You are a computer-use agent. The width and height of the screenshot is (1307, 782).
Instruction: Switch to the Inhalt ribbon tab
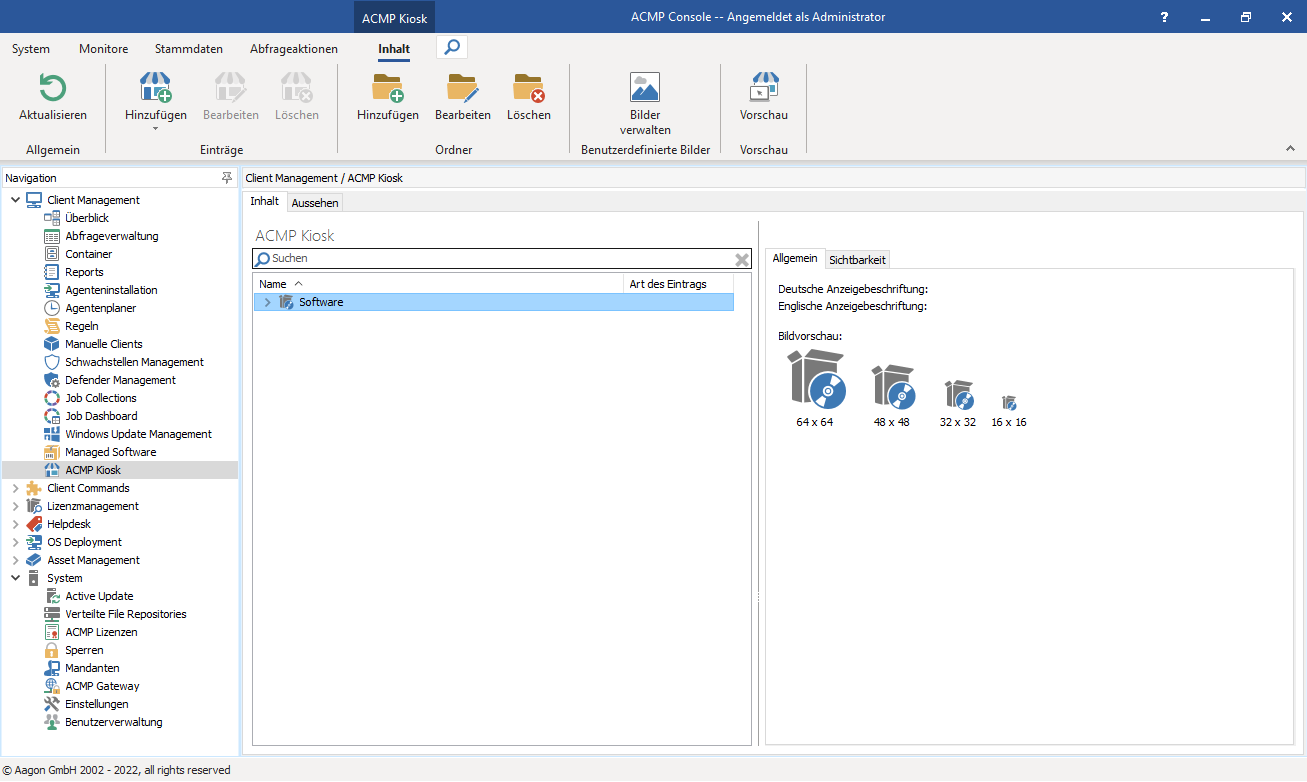coord(394,48)
